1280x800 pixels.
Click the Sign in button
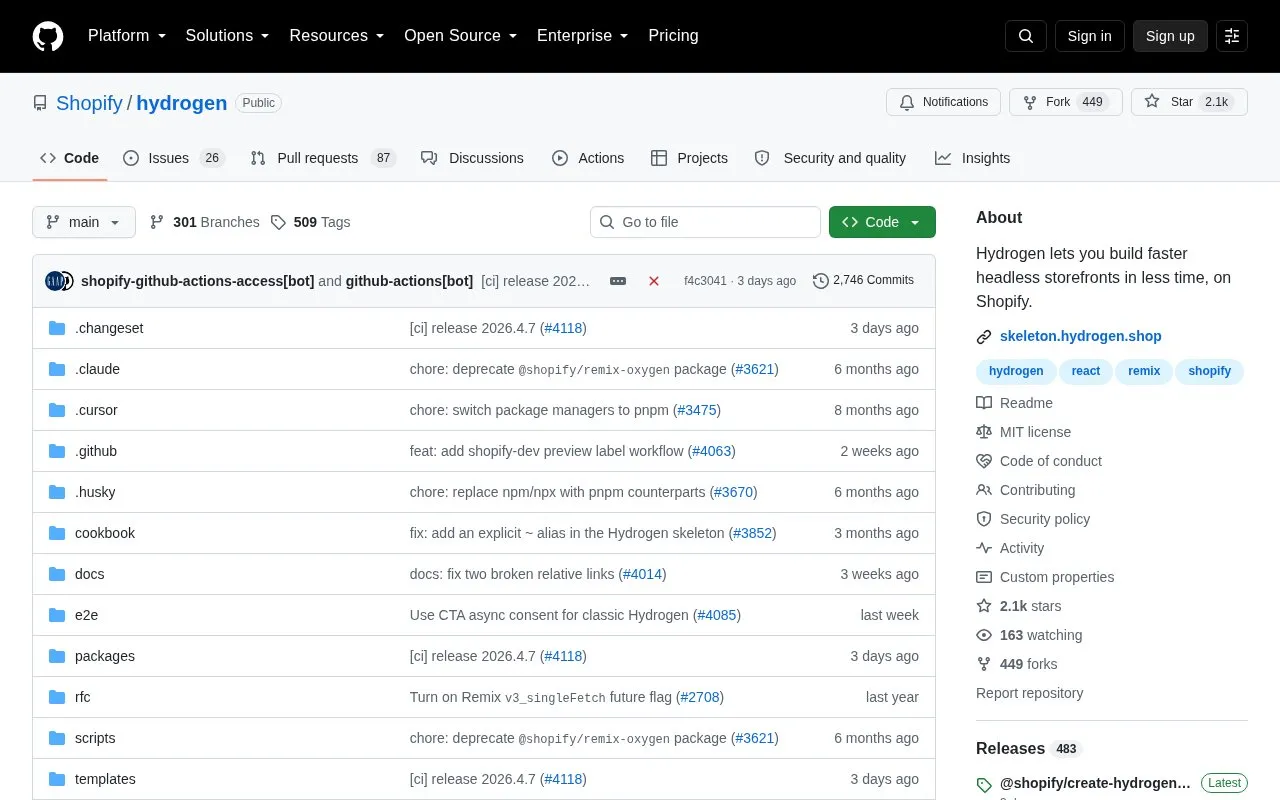[x=1089, y=36]
